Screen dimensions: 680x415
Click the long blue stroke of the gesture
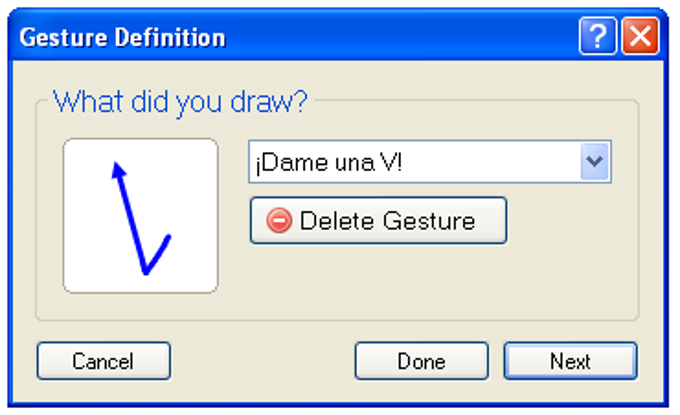[132, 219]
